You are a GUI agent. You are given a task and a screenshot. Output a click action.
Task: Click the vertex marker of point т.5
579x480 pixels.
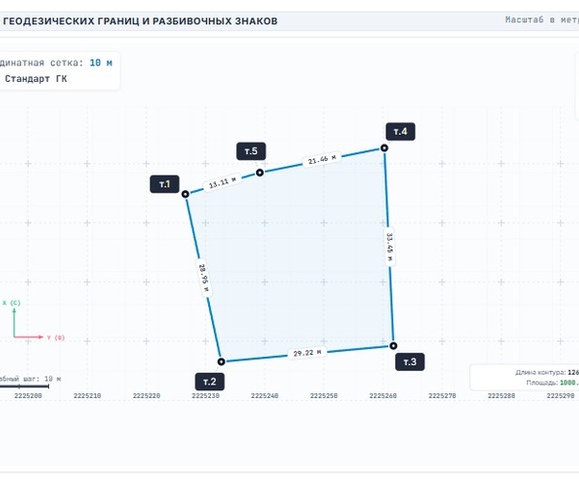point(260,172)
